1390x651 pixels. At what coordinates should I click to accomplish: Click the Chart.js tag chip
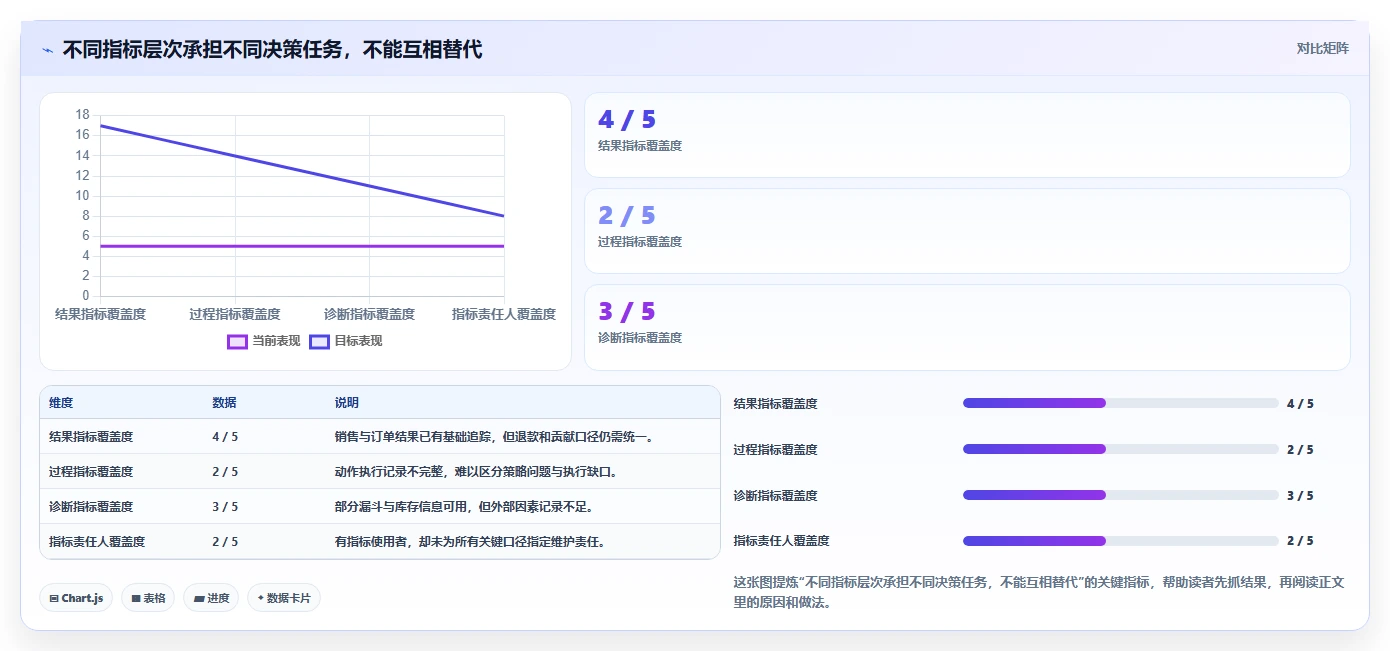(76, 598)
